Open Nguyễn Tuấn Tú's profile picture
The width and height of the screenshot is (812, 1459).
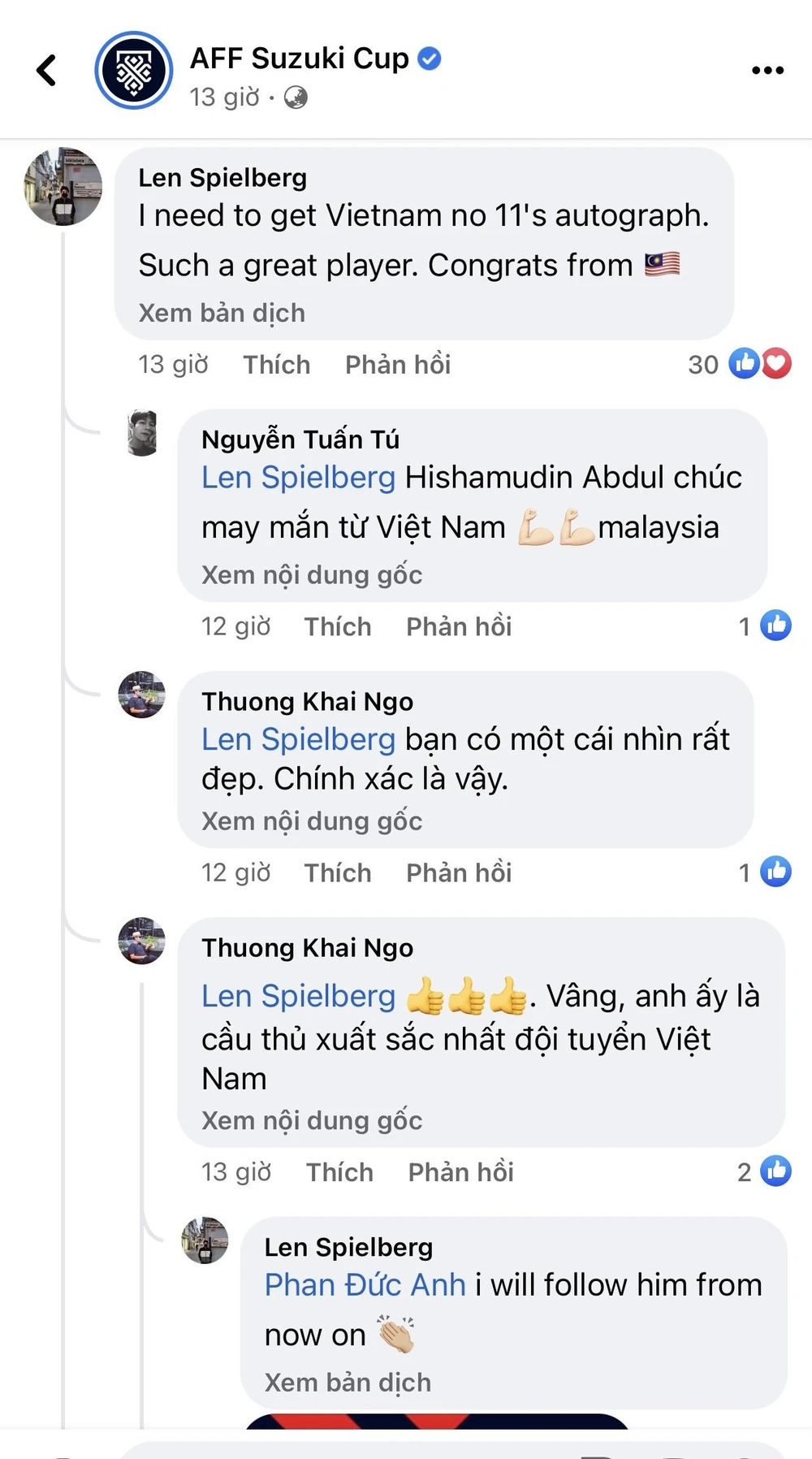(x=143, y=433)
